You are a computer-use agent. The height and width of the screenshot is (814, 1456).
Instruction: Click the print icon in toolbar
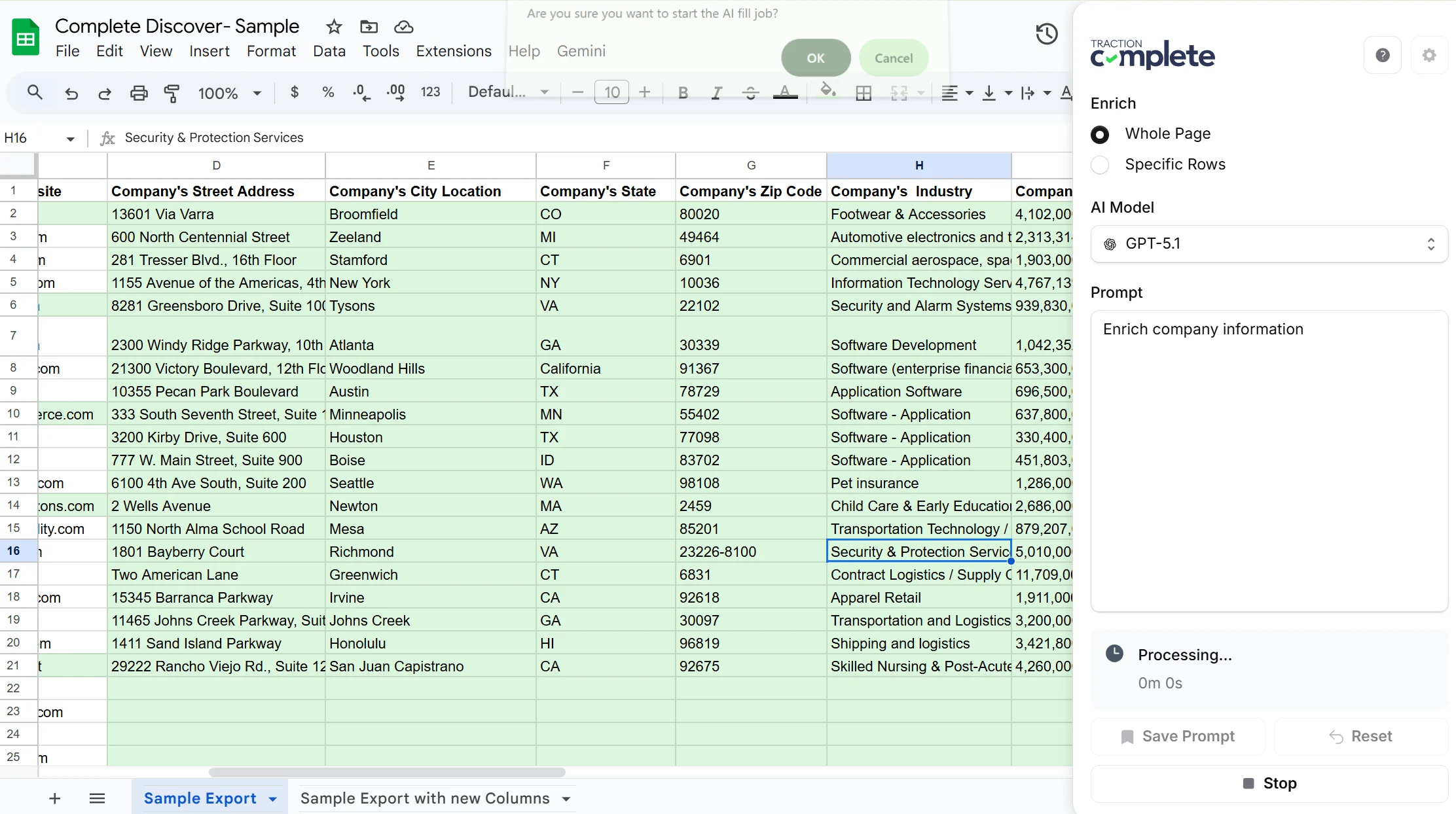point(139,93)
